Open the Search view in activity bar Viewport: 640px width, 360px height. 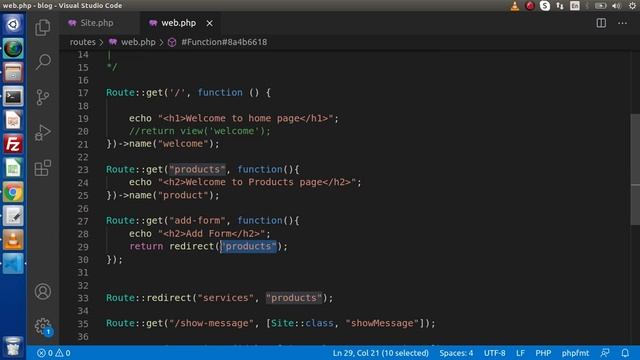point(43,62)
